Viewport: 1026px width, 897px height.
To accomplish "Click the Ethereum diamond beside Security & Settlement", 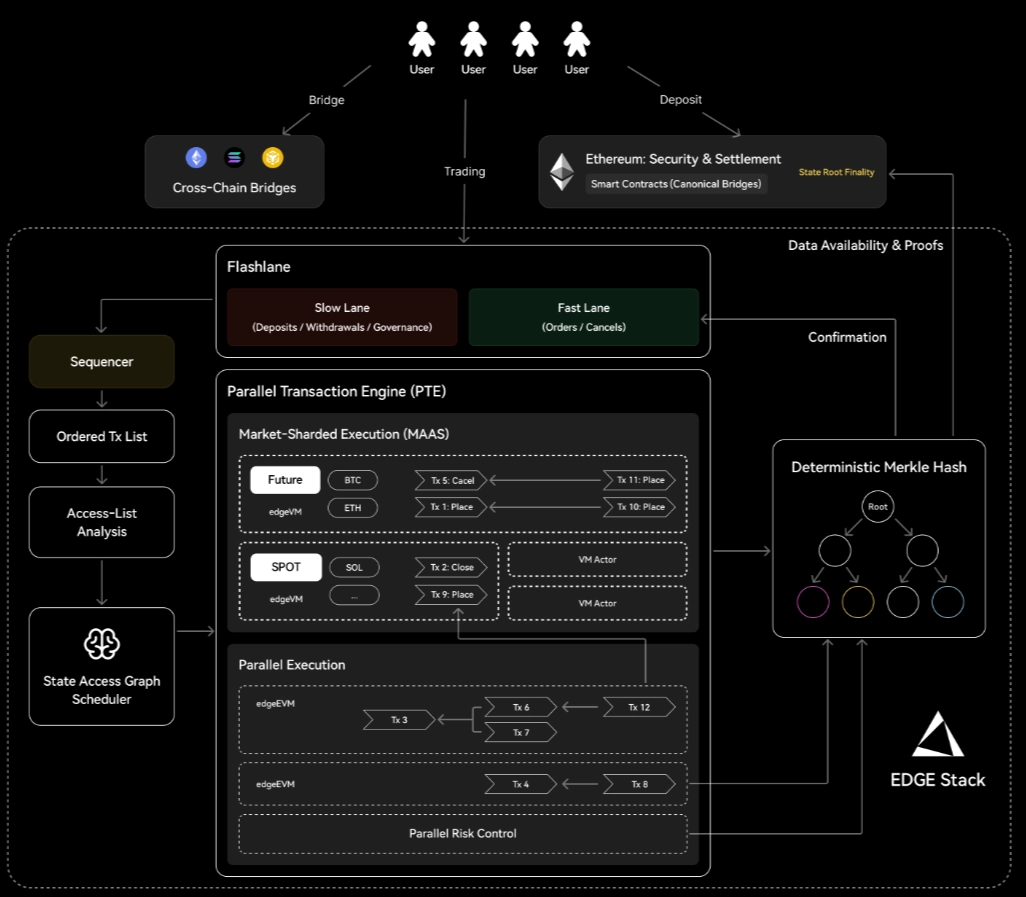I will pyautogui.click(x=561, y=172).
